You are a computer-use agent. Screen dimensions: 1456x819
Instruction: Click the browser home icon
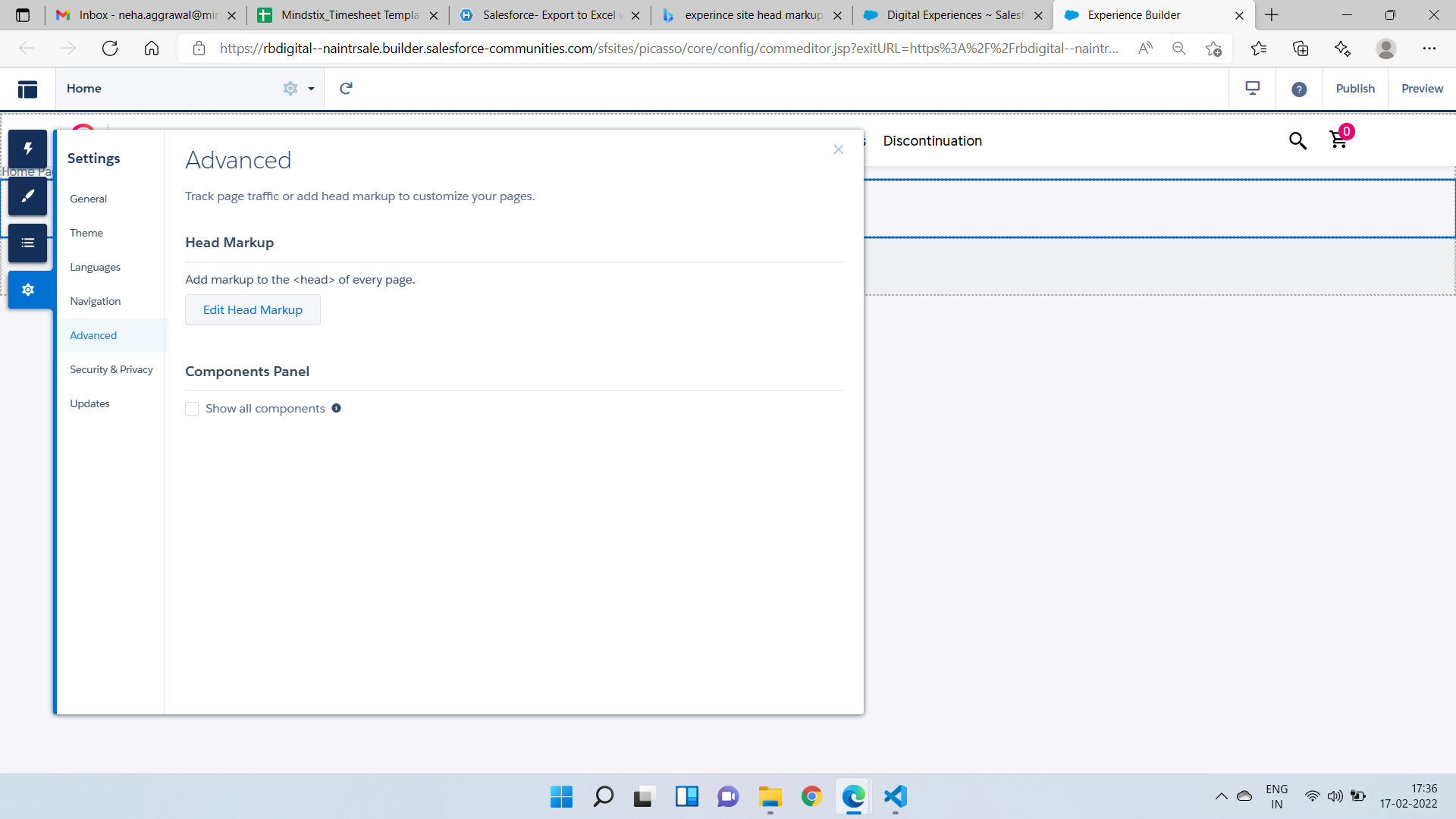(x=152, y=49)
